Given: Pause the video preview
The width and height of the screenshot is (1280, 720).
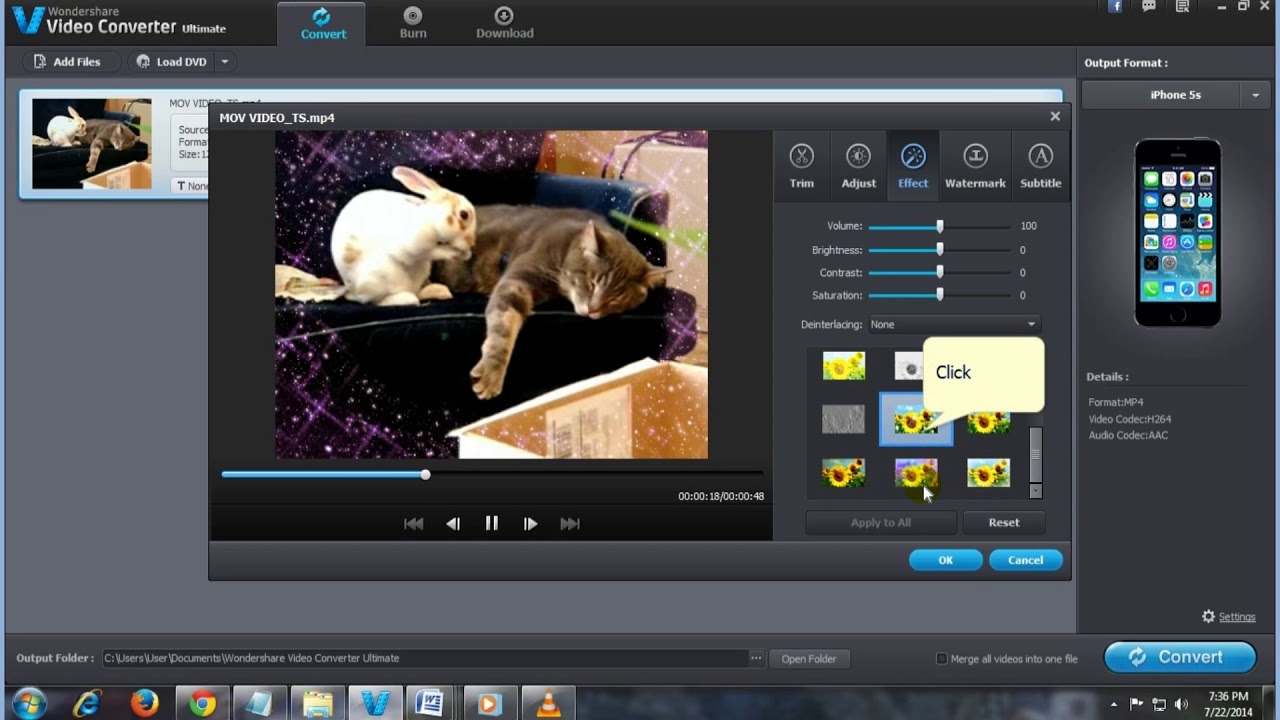Looking at the screenshot, I should [x=491, y=523].
